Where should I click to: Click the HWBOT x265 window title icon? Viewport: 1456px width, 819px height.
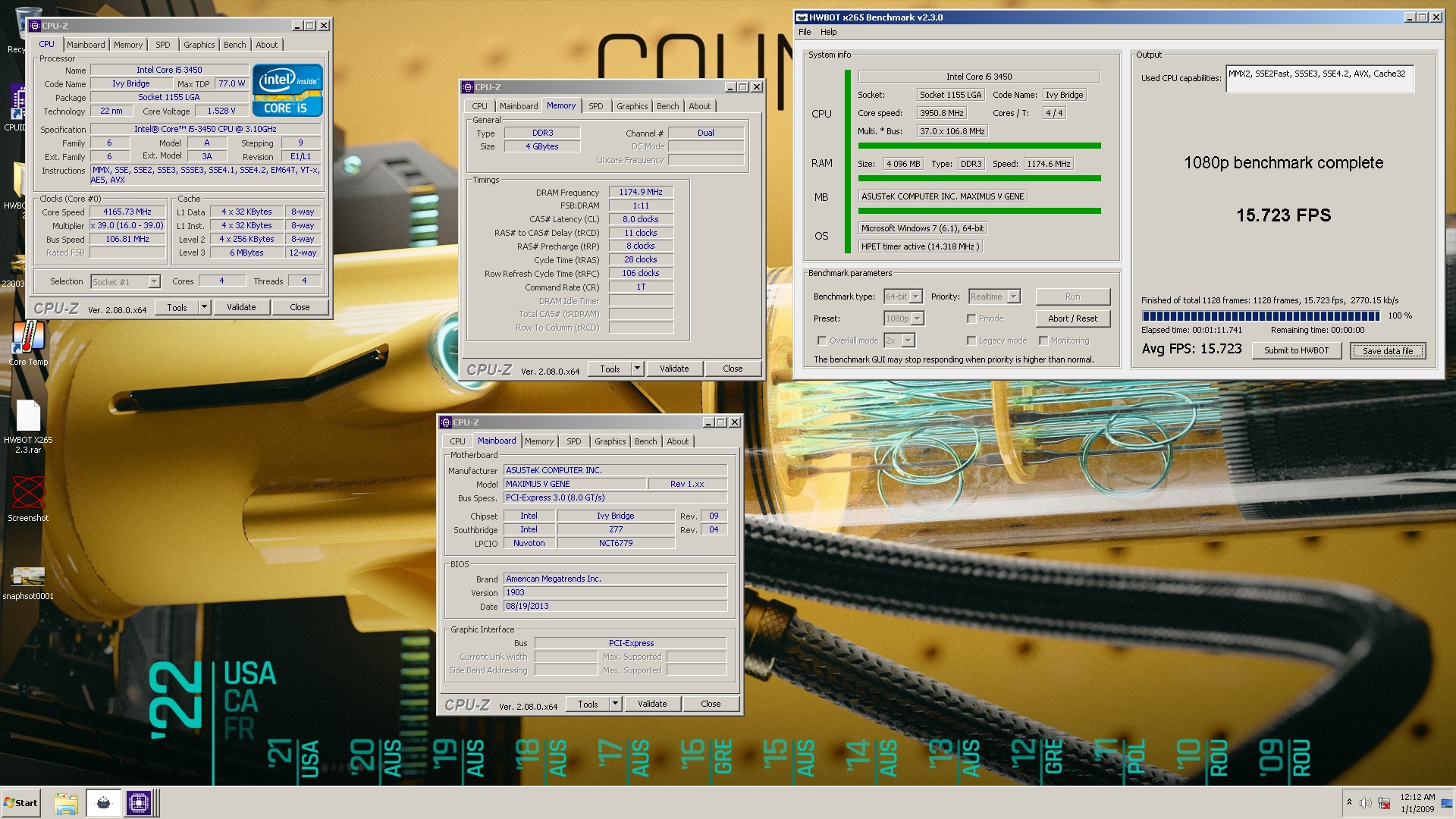[x=801, y=17]
